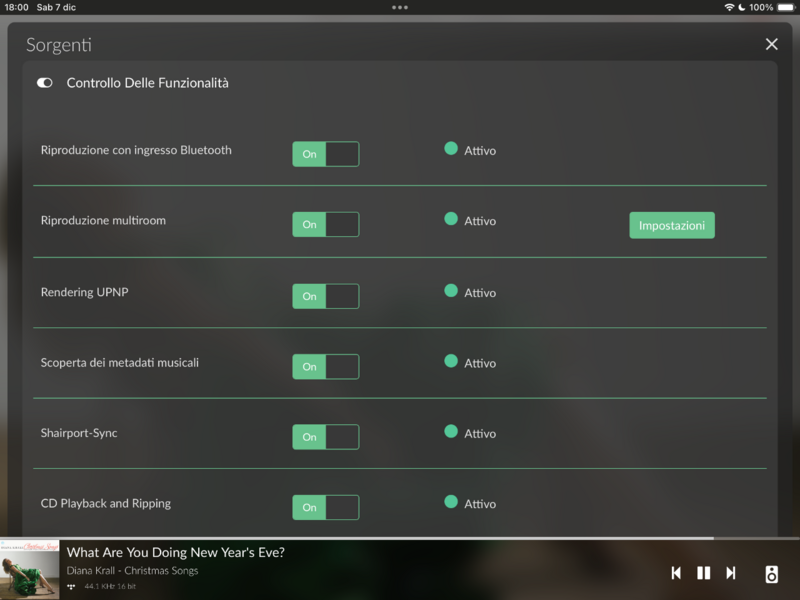Tap the song title What Are You Doing New Year's Eve?
800x600 pixels.
point(176,552)
